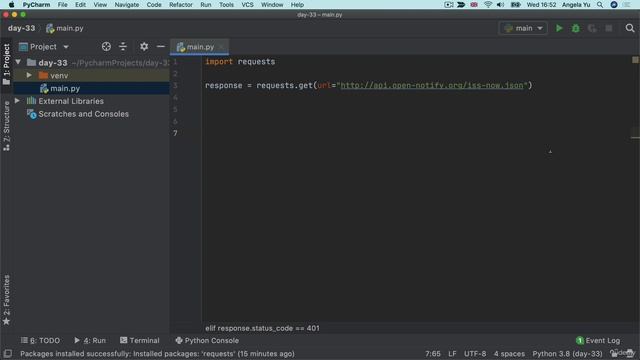Open the File menu
This screenshot has height=360, width=640.
[62, 4]
